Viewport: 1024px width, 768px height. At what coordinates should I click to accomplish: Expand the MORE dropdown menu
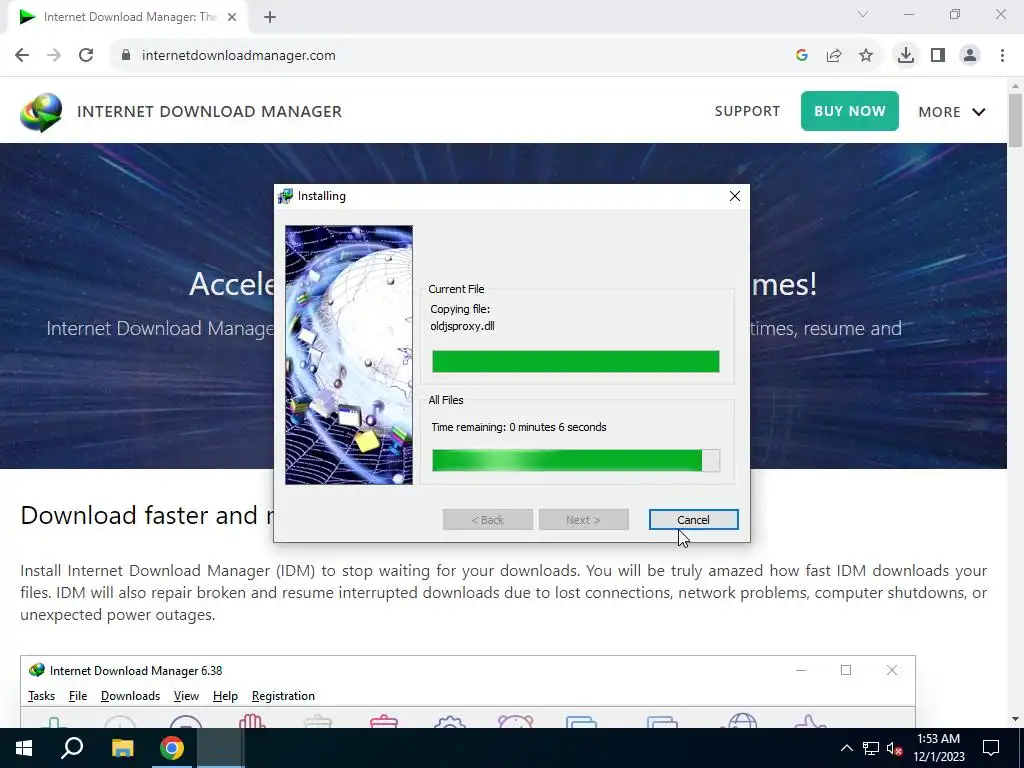952,112
